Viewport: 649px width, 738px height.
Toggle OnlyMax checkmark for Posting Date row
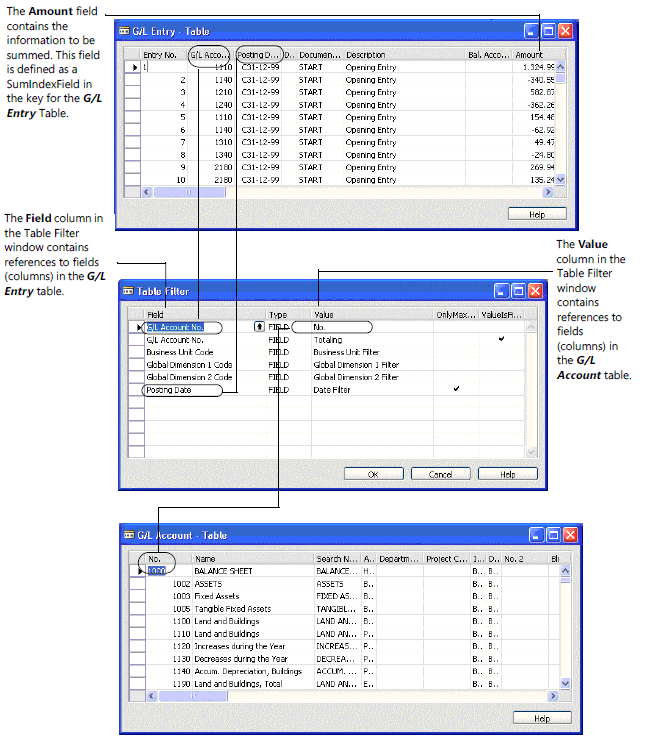click(x=456, y=390)
